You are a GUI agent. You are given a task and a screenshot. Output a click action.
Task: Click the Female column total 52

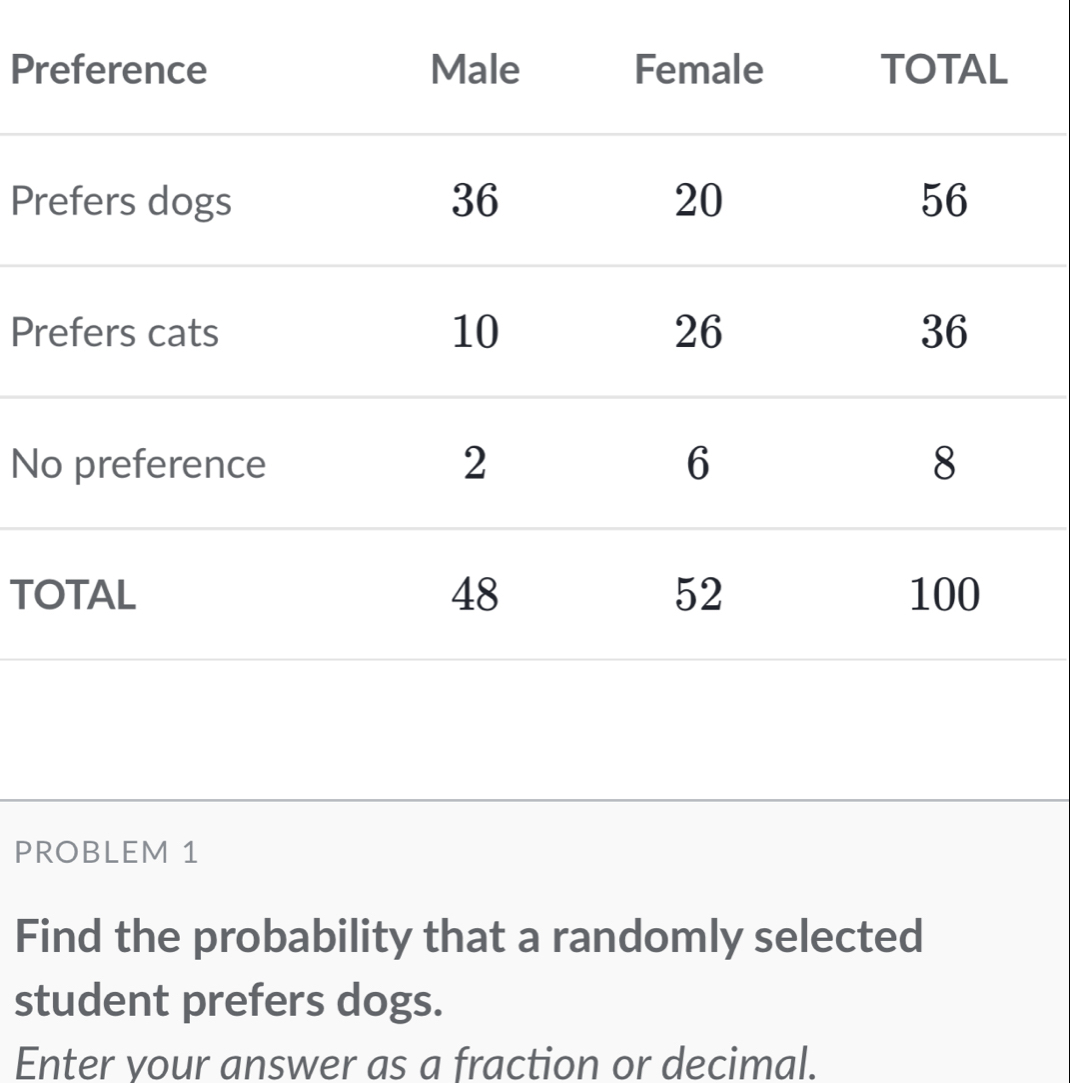[698, 595]
